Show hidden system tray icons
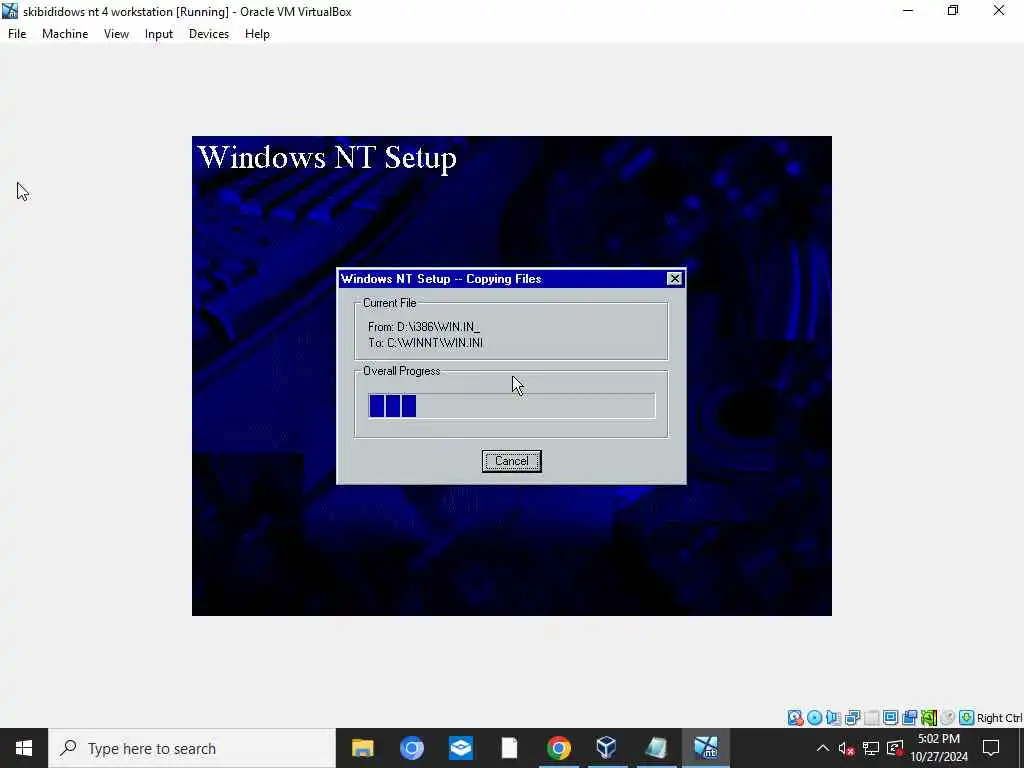 coord(823,748)
